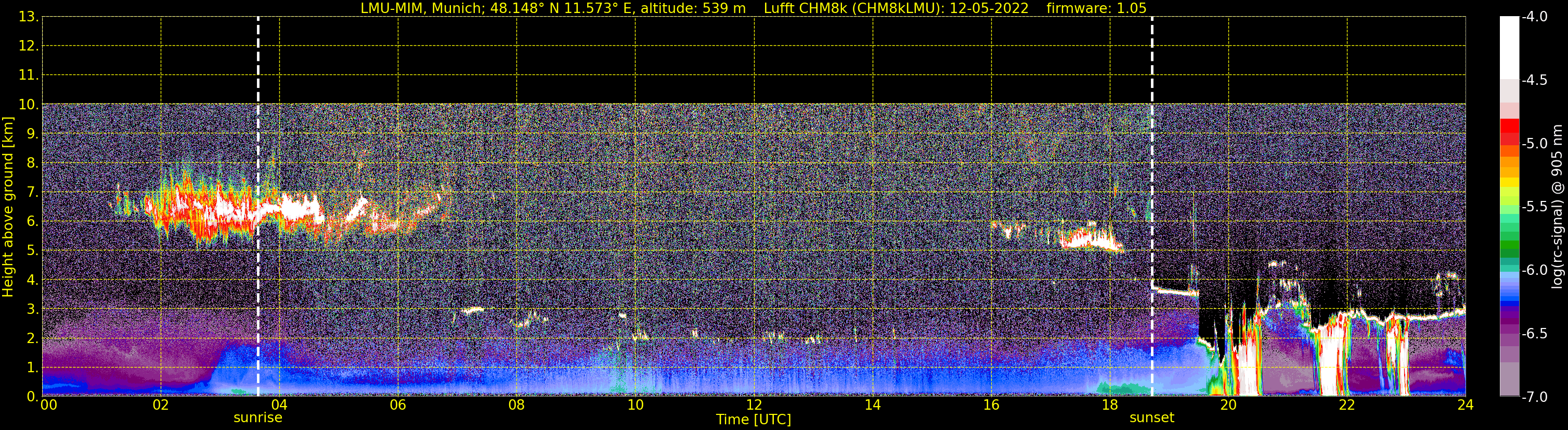Click the -6.5 colorbar tick label
This screenshot has width=1568, height=430.
click(1534, 334)
